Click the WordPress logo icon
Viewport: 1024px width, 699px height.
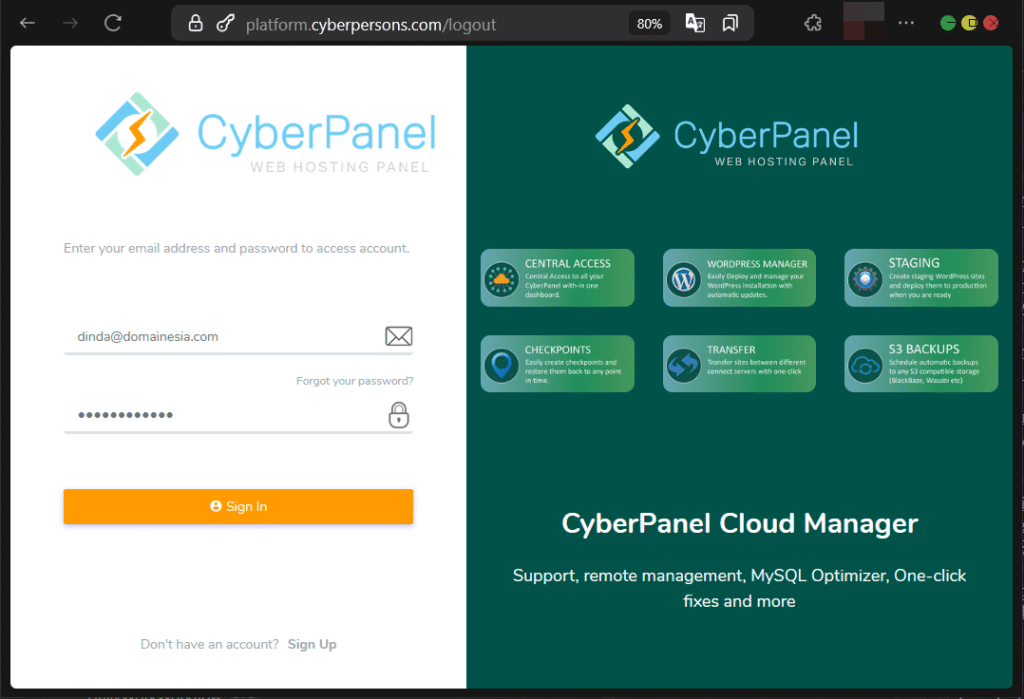[x=684, y=280]
